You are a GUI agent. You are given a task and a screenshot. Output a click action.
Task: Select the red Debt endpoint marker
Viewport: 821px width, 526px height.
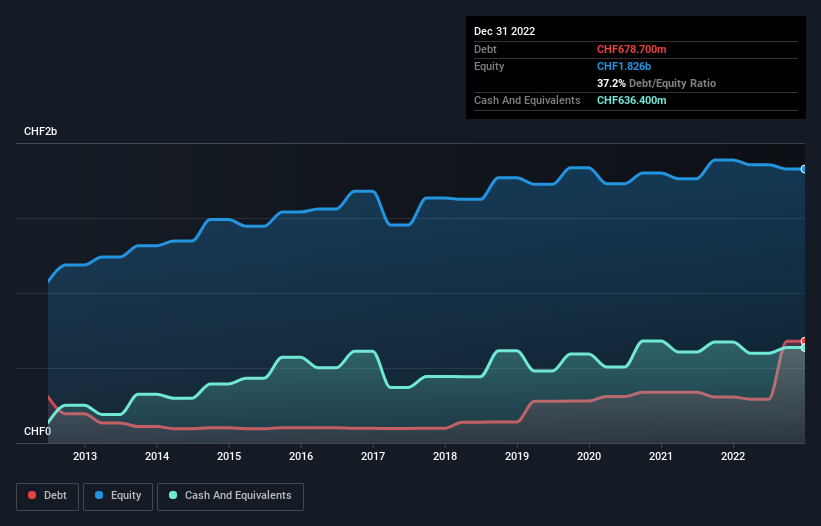point(803,341)
